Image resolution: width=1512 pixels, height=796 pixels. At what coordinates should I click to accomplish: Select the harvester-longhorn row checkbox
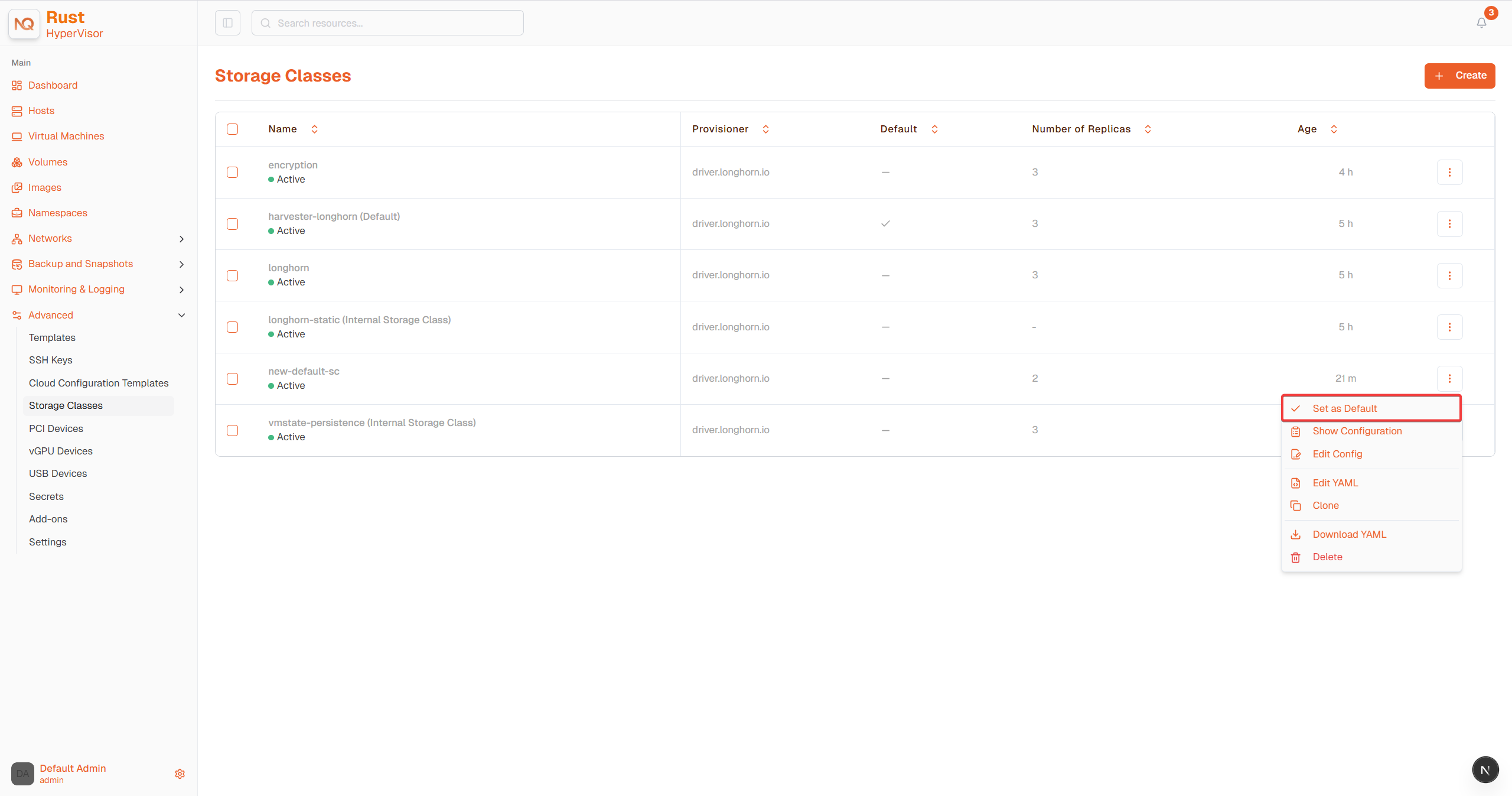click(233, 224)
